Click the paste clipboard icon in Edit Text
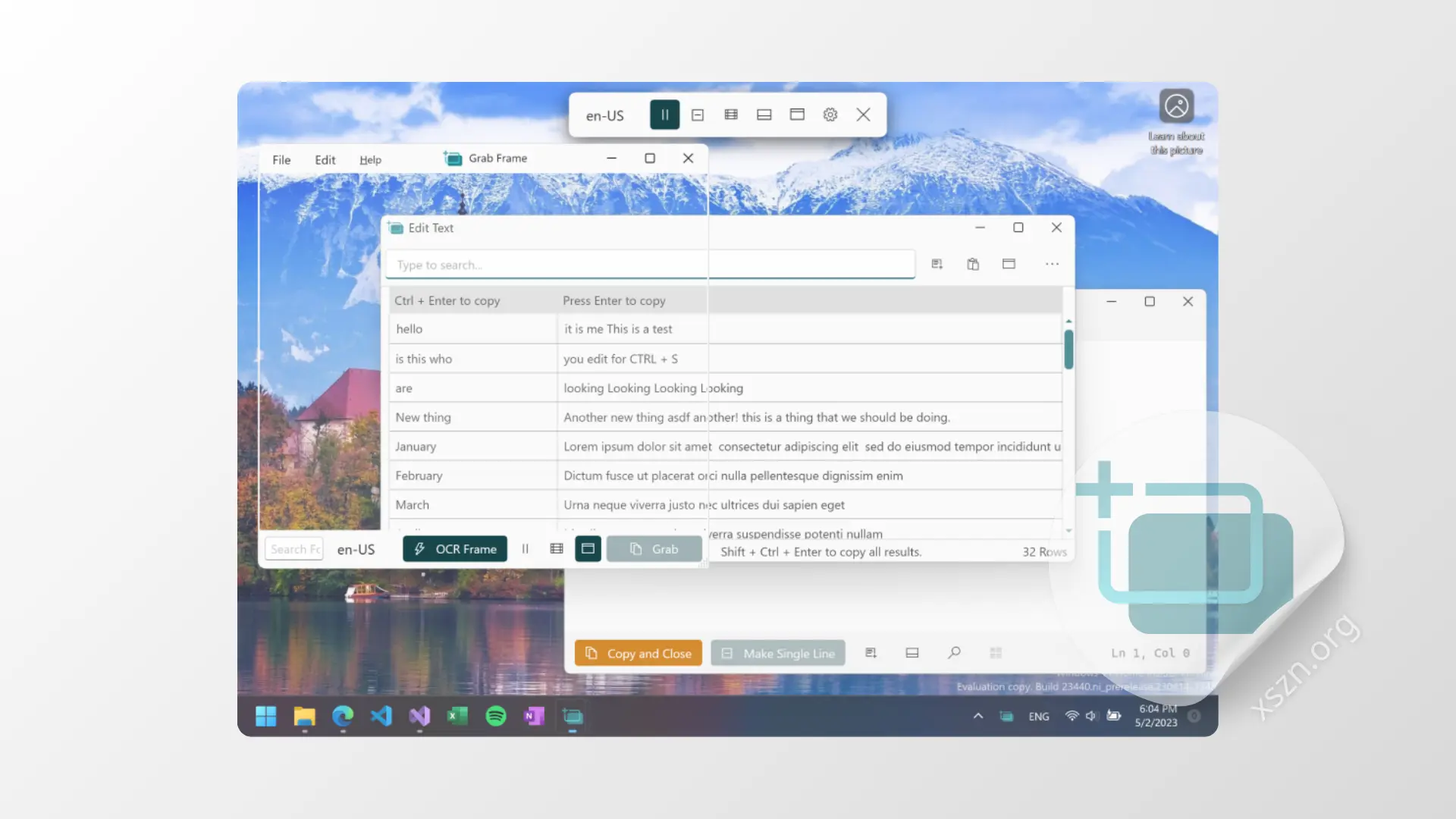Screen dimensions: 1456x819 tap(973, 264)
